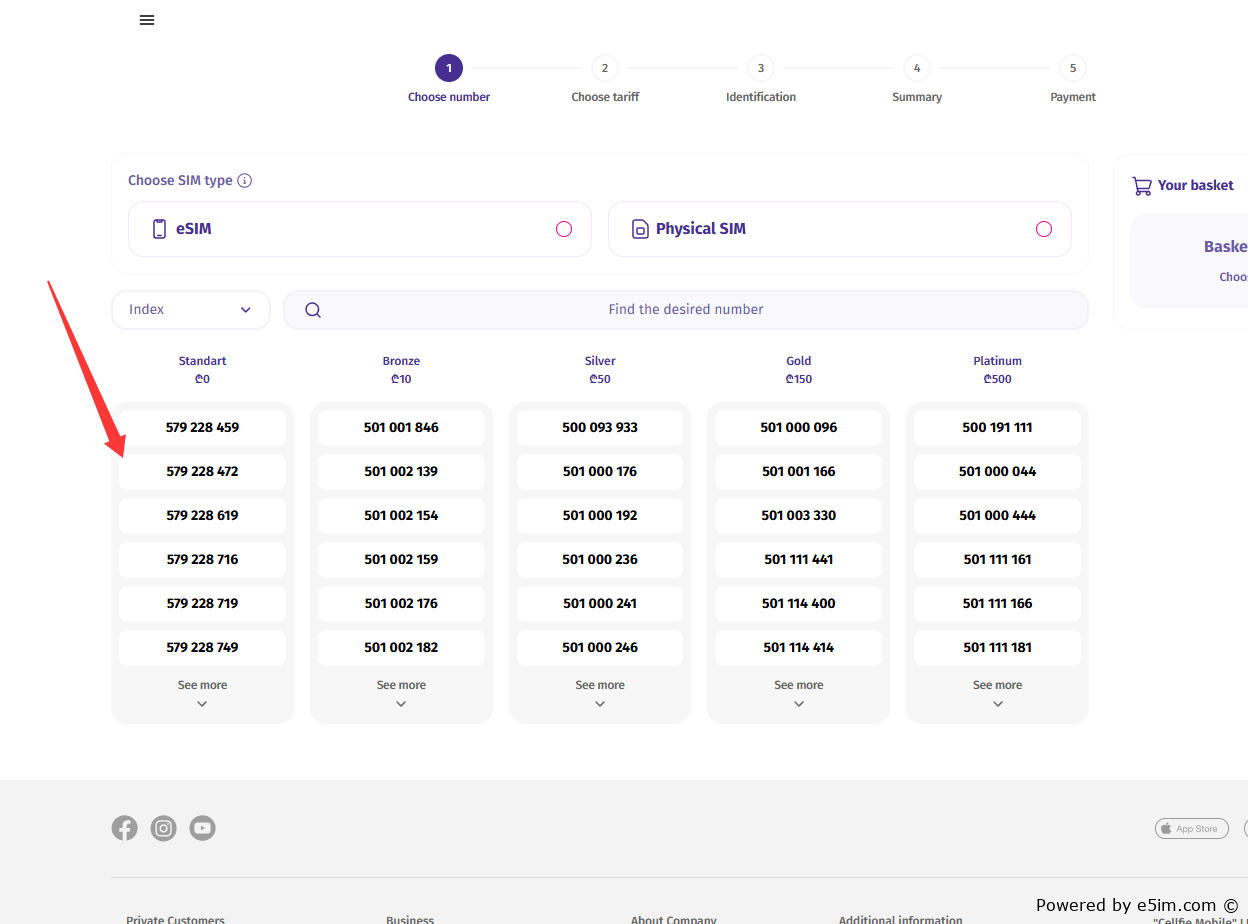Open the Index dropdown
The image size is (1248, 924).
pyautogui.click(x=191, y=310)
